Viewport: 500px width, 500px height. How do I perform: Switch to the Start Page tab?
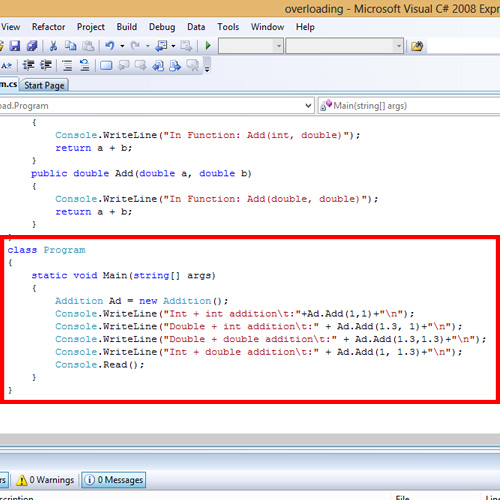[x=44, y=85]
